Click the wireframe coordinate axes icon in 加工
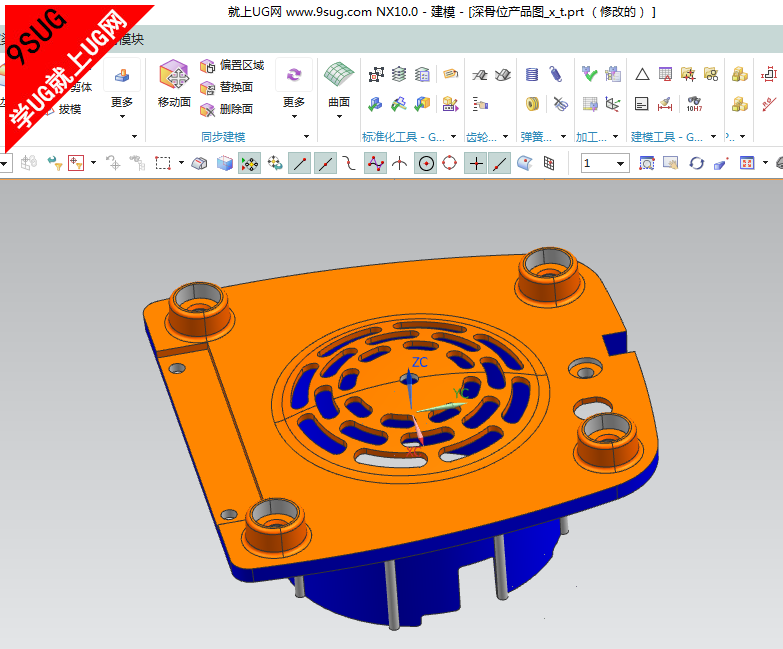783x649 pixels. [613, 104]
